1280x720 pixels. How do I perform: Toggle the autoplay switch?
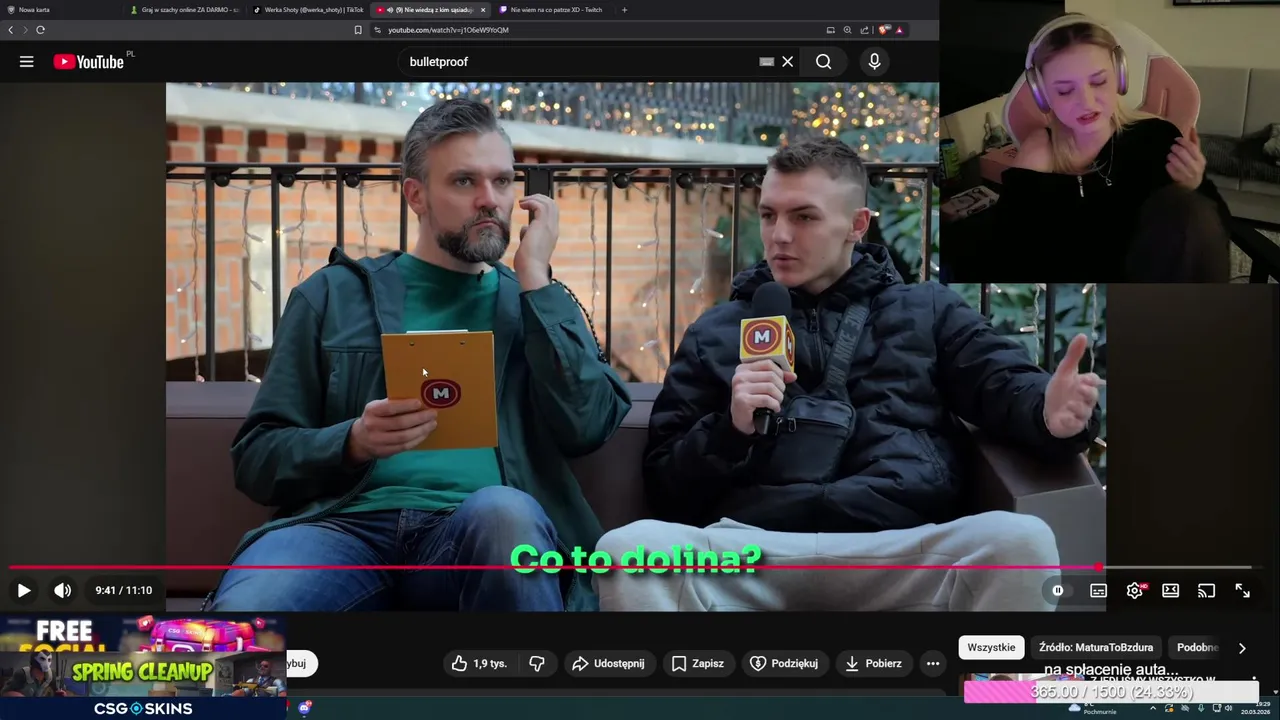(1057, 591)
